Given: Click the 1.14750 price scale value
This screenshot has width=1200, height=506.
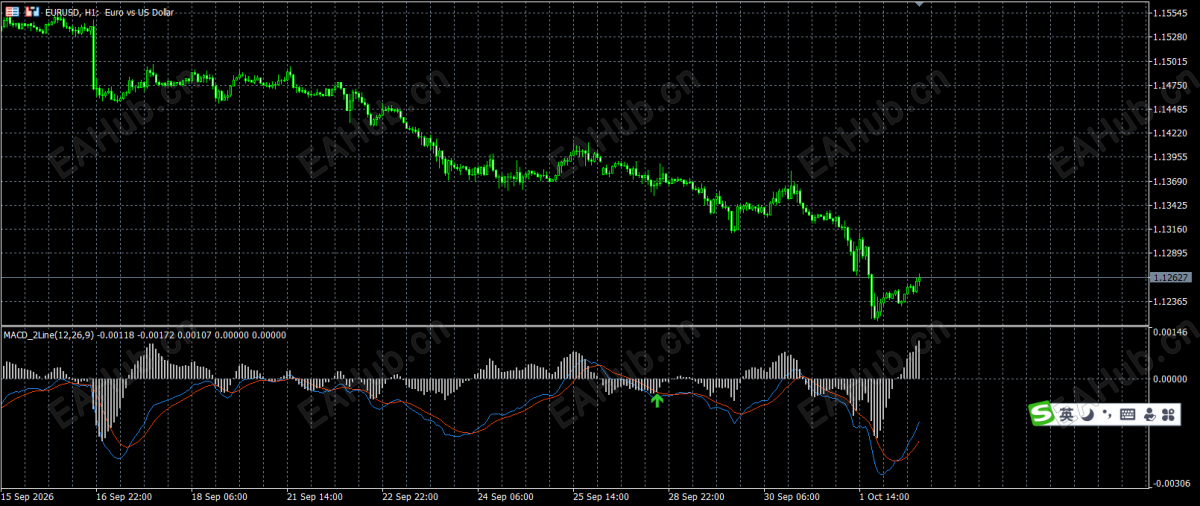Looking at the screenshot, I should coord(1168,85).
